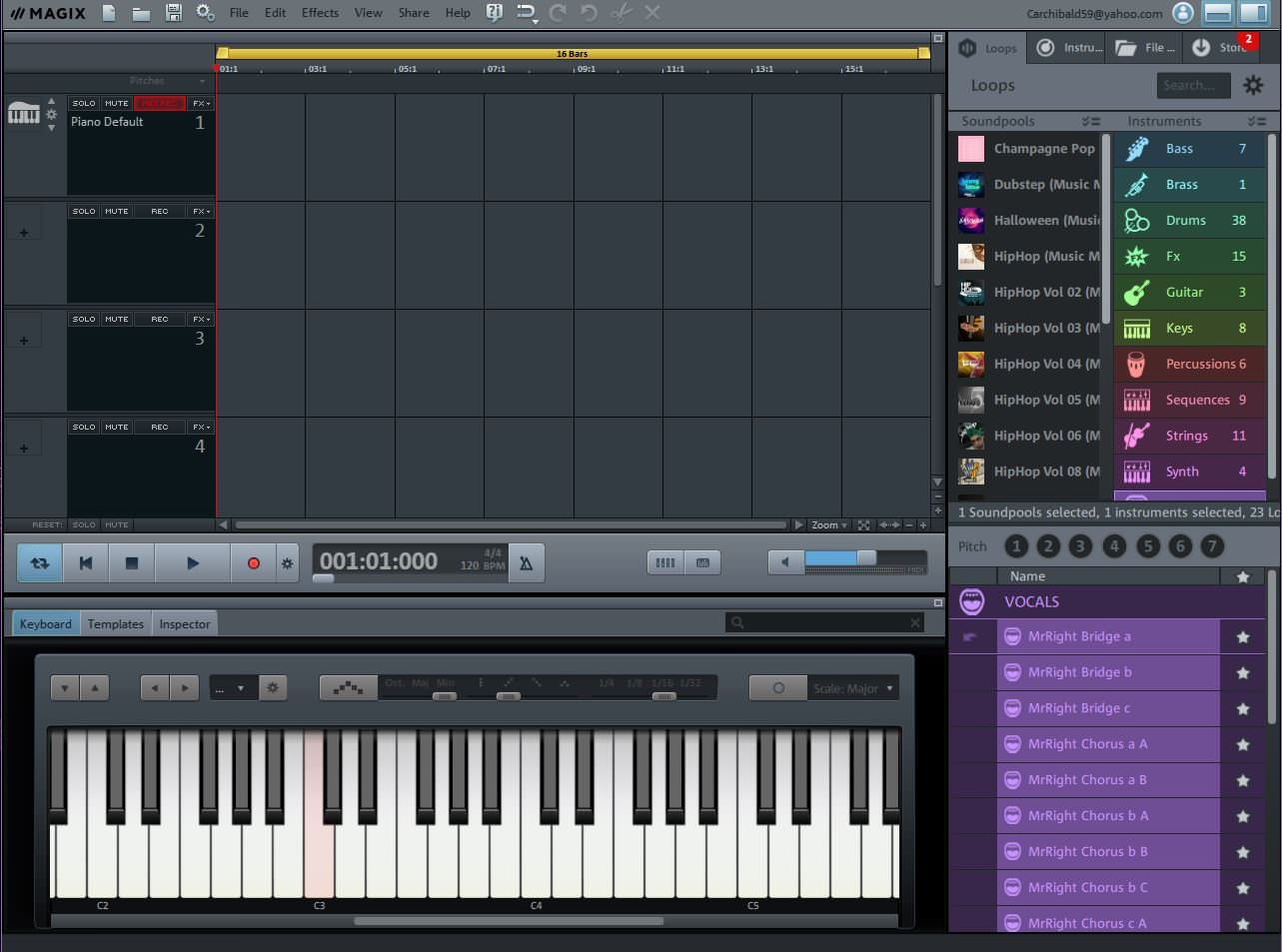Select pitch number 3 button

[x=1080, y=545]
